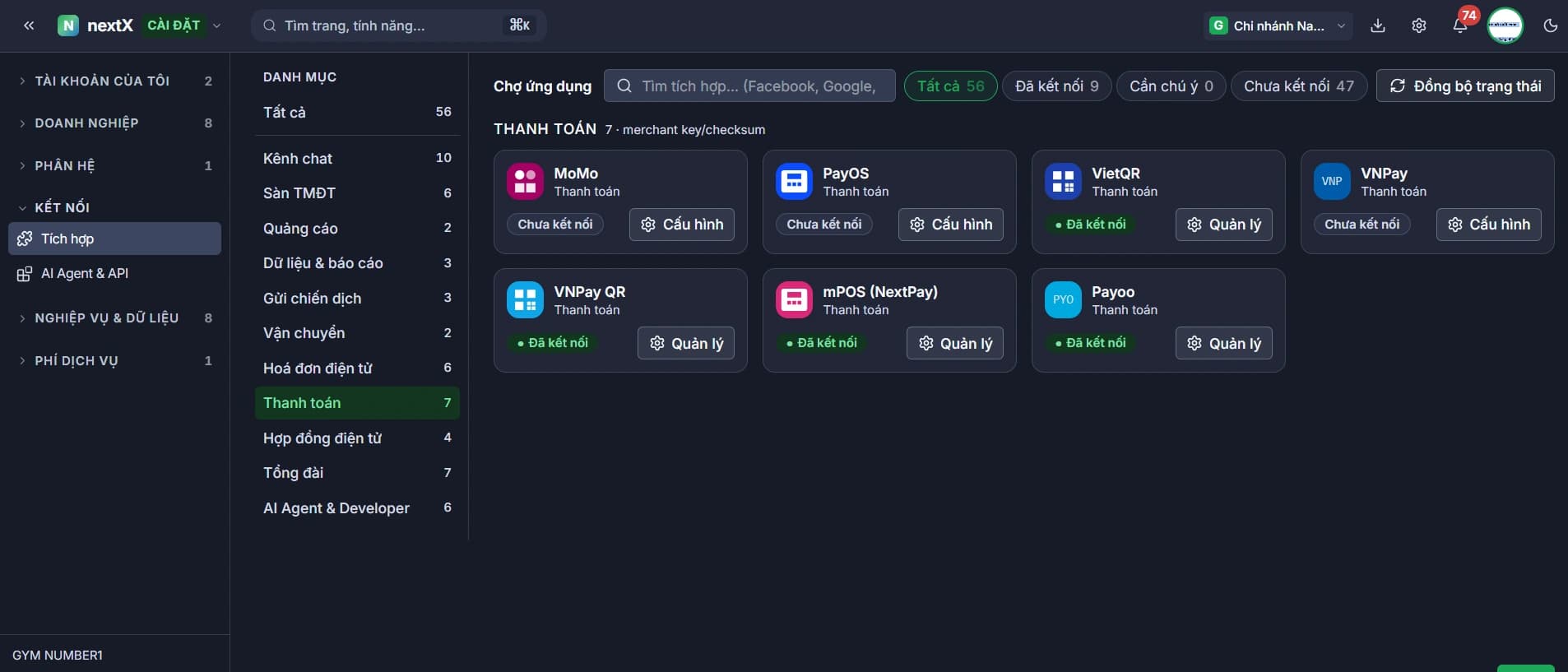Click VietQR Đã kết nối status badge
Image resolution: width=1568 pixels, height=672 pixels.
pos(1091,225)
